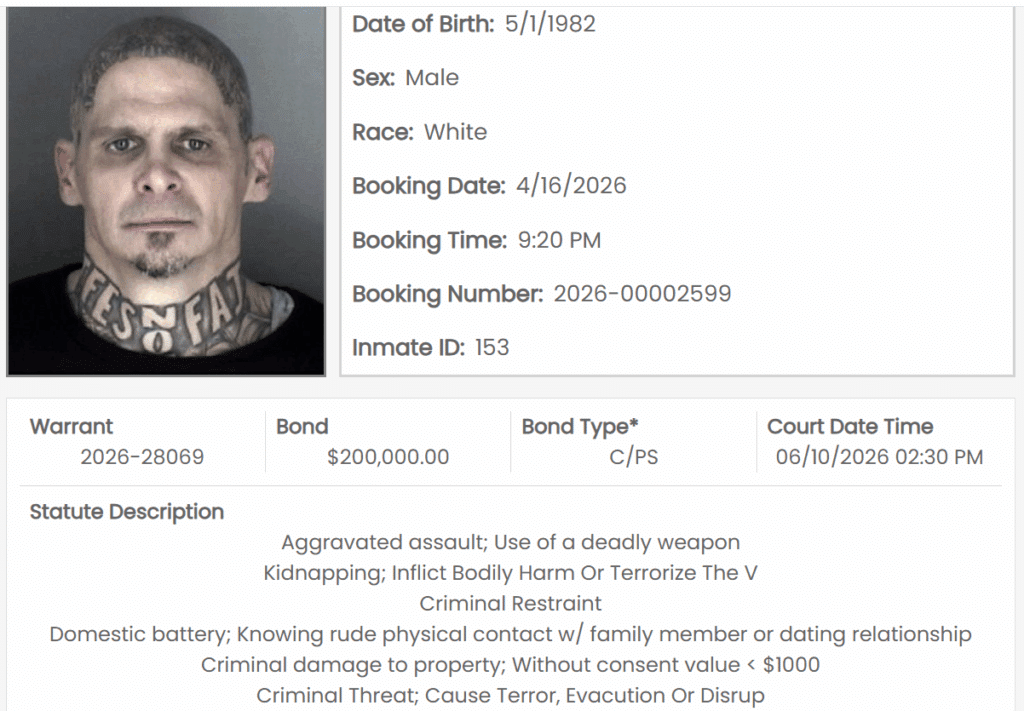
Task: Select booking number 2026-00002599
Action: tap(642, 294)
